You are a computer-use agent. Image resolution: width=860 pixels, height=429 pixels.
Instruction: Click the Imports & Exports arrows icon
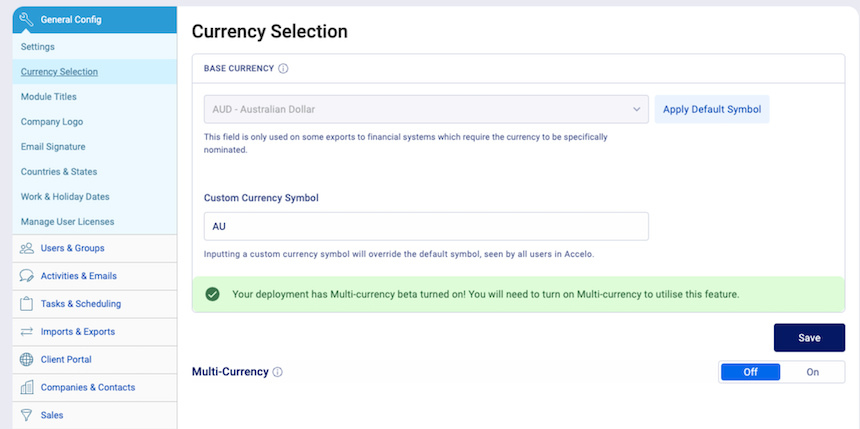click(26, 331)
